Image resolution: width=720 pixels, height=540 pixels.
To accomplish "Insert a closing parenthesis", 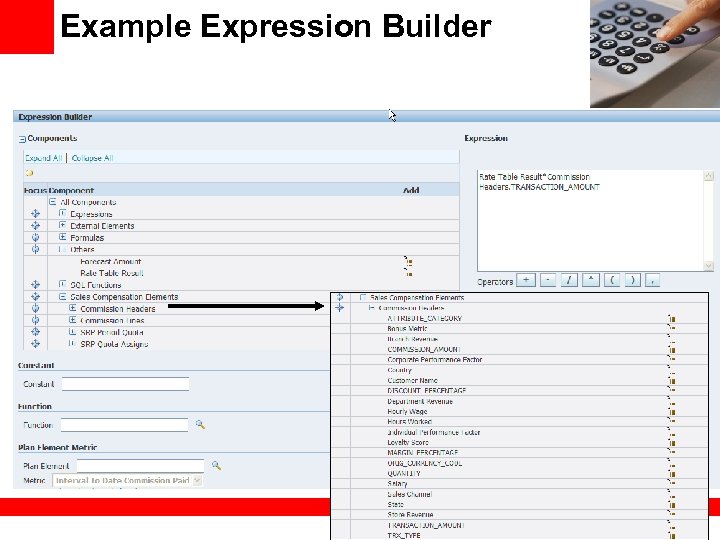I will coord(633,280).
